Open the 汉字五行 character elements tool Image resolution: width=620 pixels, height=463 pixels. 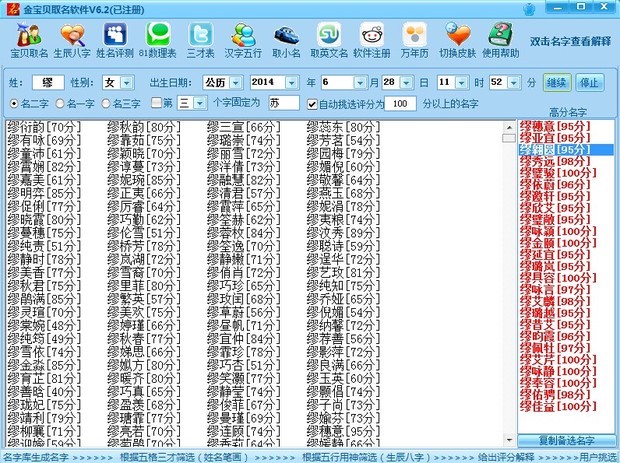[x=243, y=41]
